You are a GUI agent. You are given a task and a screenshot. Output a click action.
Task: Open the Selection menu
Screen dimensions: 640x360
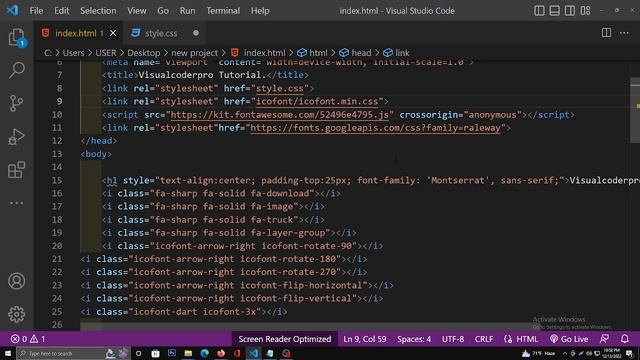click(98, 11)
